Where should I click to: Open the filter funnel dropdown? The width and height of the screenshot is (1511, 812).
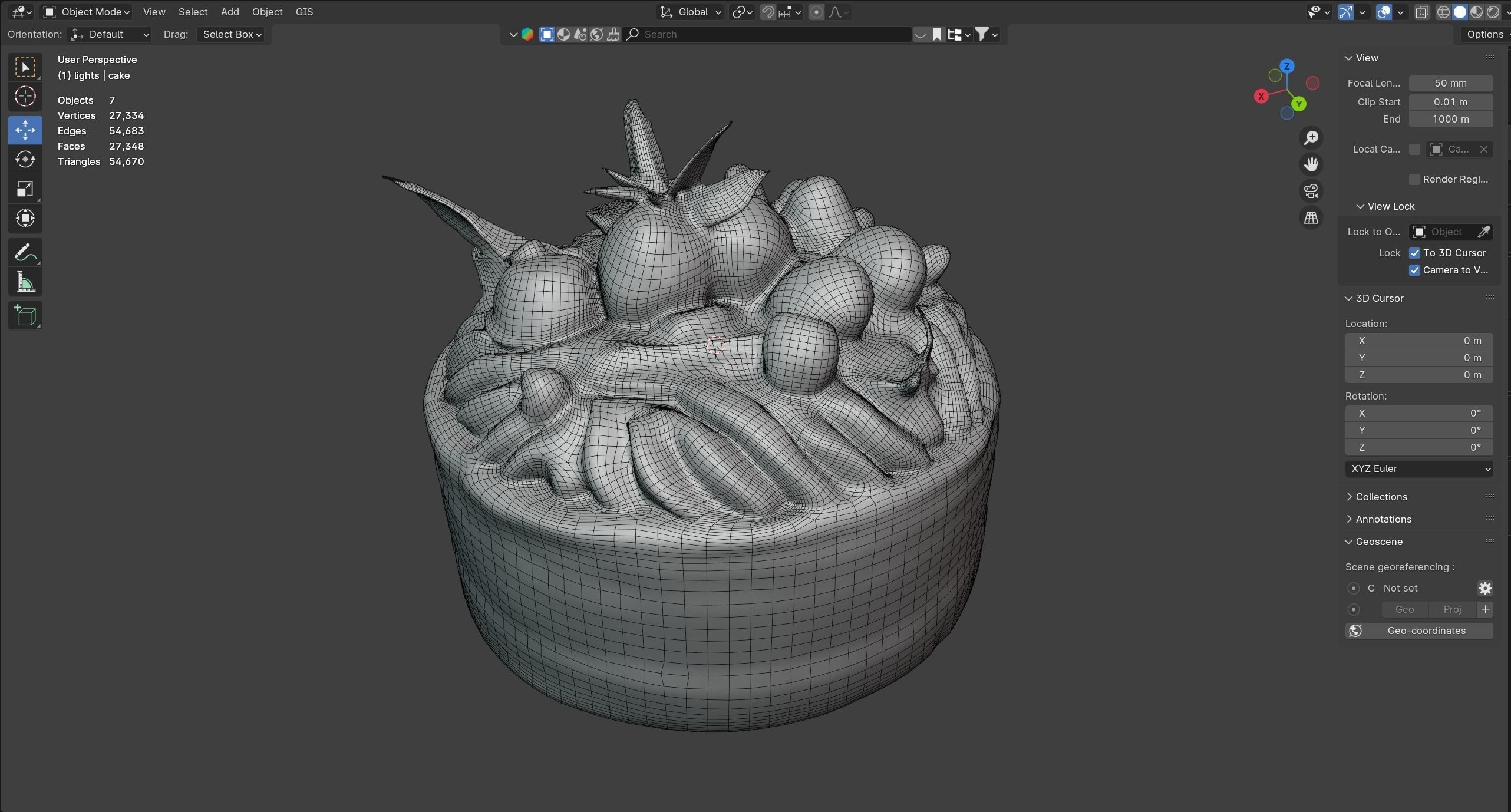coord(986,34)
